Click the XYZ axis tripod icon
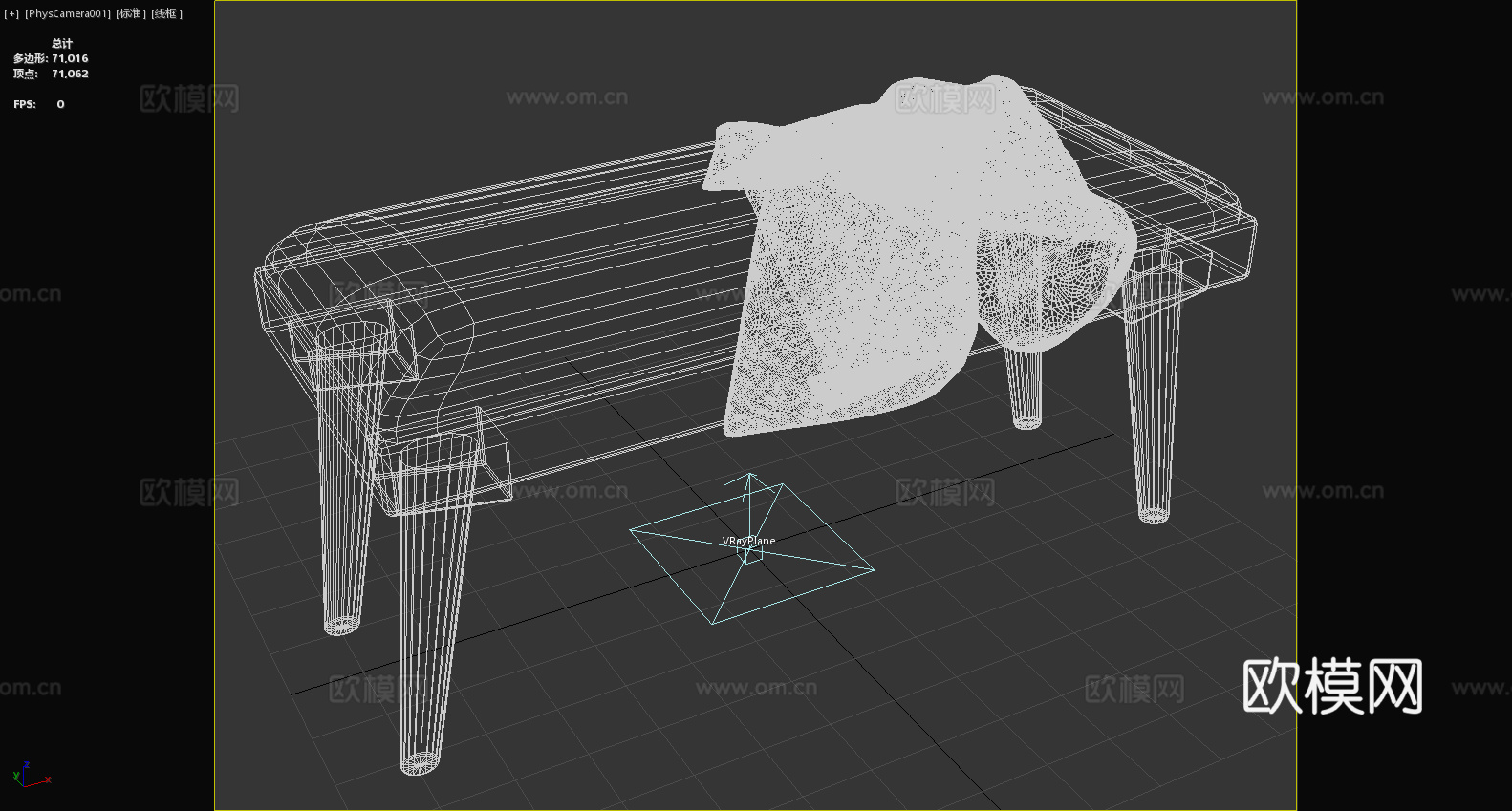The width and height of the screenshot is (1512, 811). point(31,775)
